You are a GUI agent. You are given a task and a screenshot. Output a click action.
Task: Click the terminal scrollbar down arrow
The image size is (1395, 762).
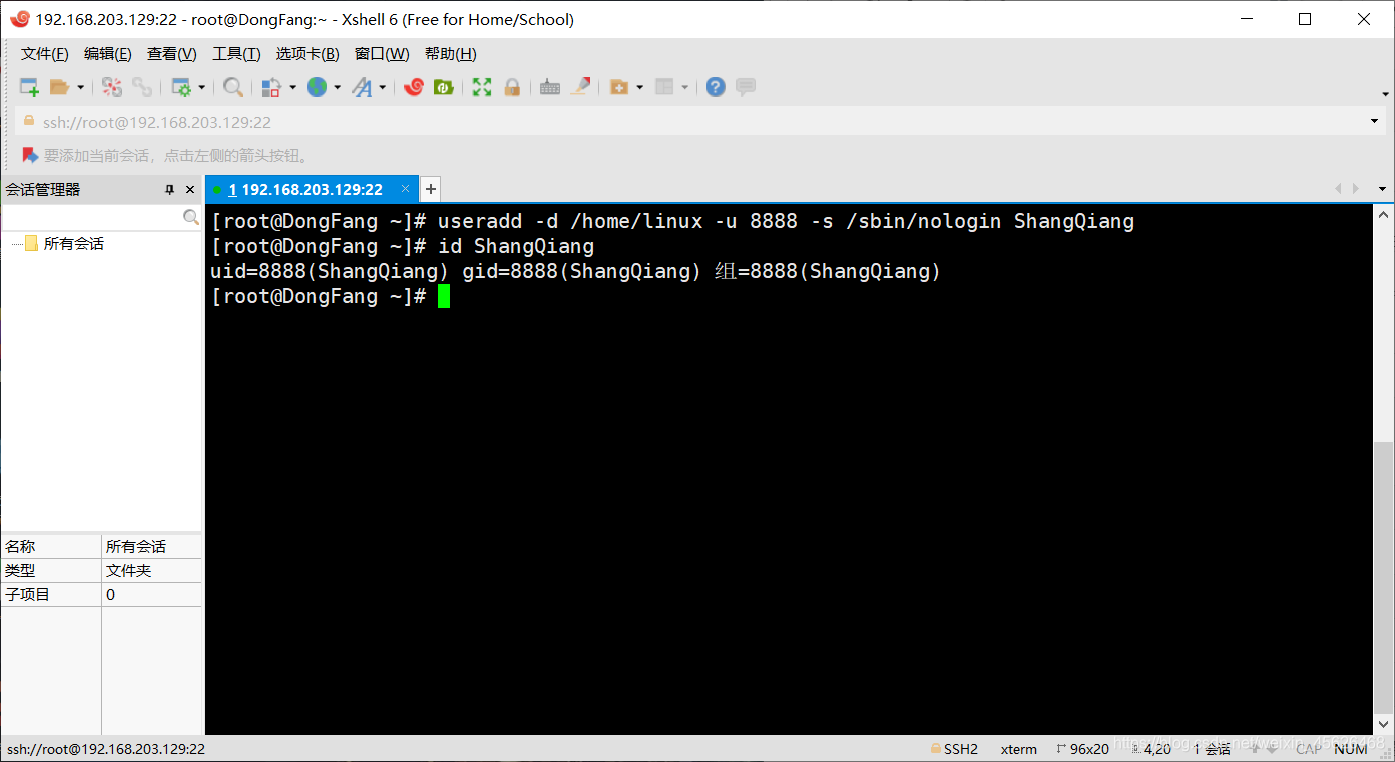pos(1383,725)
